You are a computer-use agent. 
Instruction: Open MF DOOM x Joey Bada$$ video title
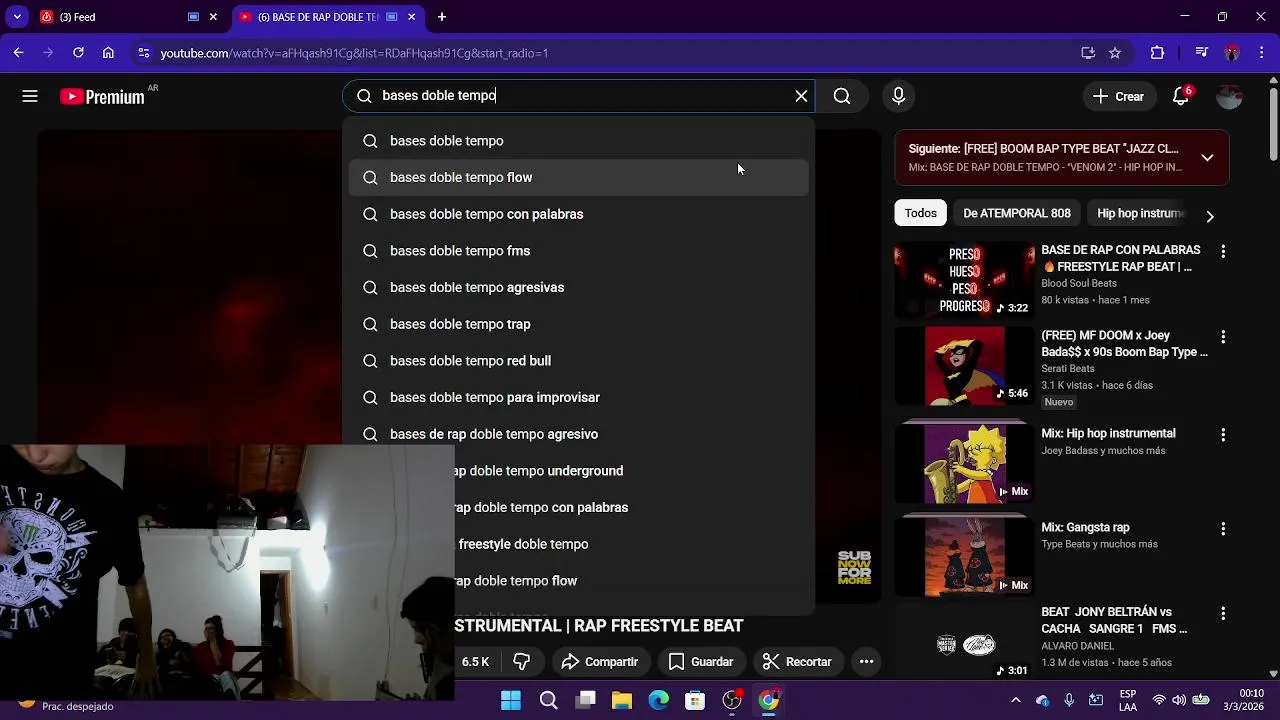(x=1124, y=344)
